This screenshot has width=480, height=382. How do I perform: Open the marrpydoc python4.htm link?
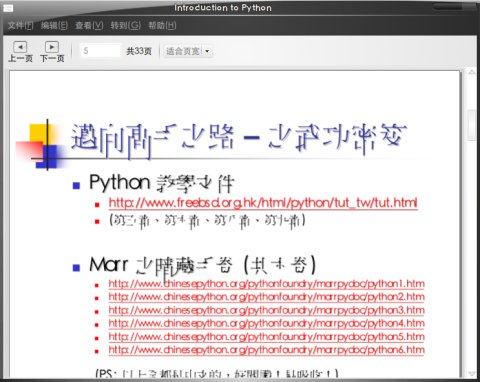click(266, 323)
